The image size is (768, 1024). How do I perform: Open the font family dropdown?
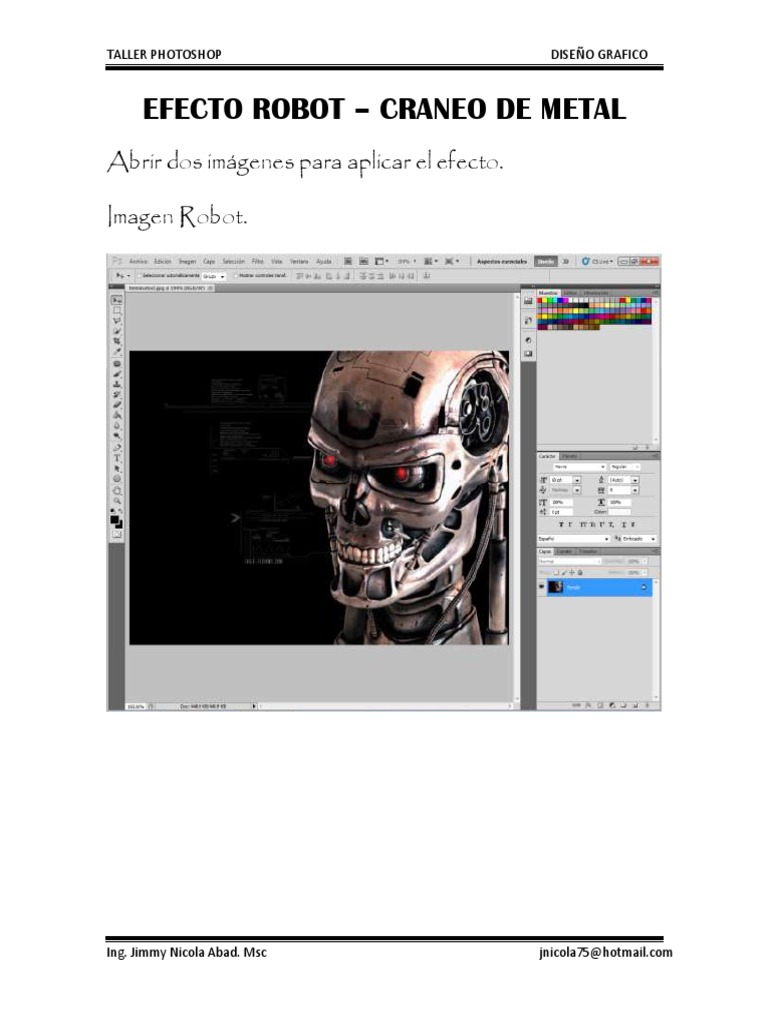580,467
